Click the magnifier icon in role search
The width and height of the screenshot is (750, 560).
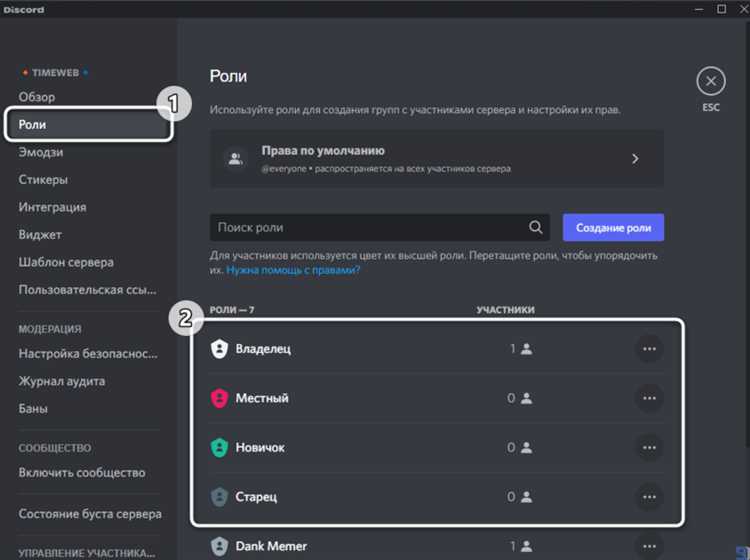(x=536, y=227)
